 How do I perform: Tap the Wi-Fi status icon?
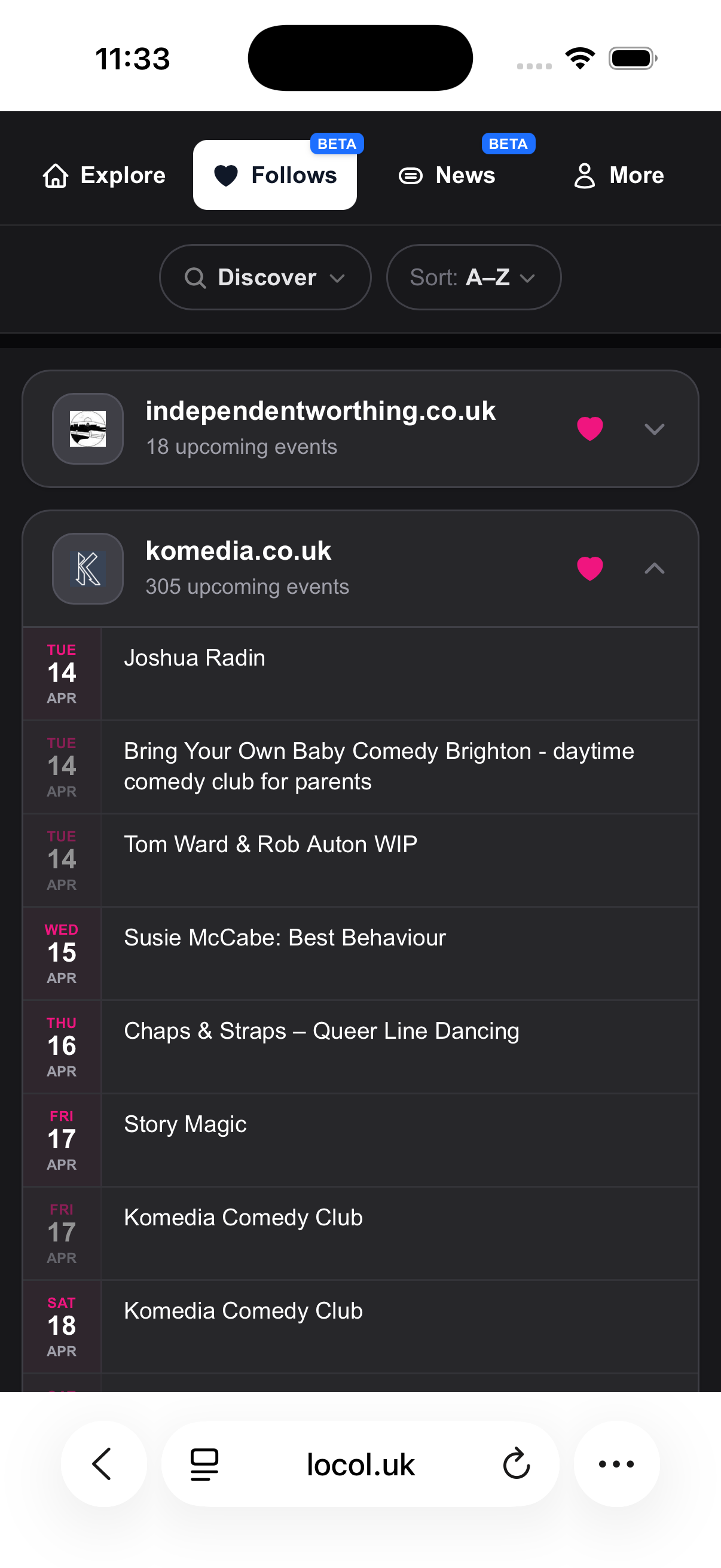580,59
